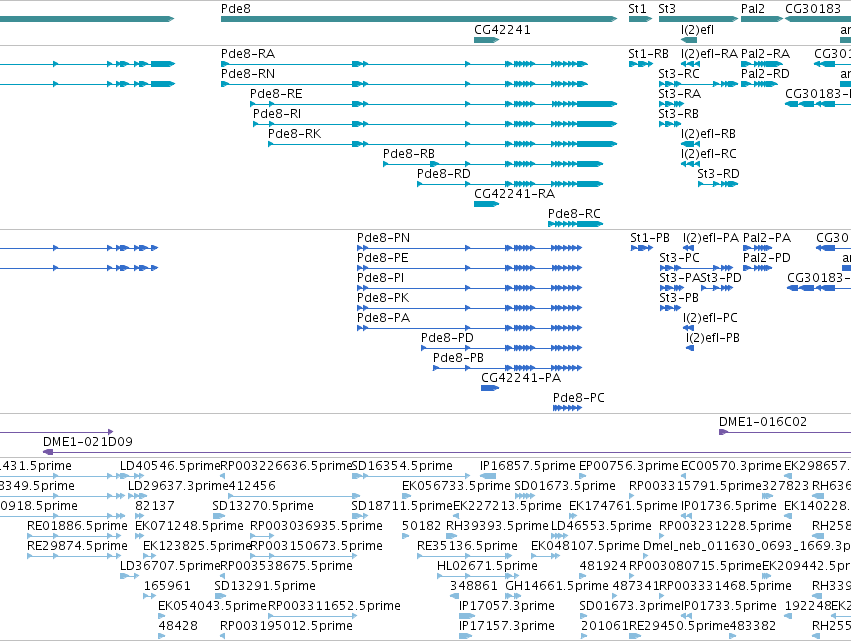The height and width of the screenshot is (641, 851).
Task: Click the IP17157.3prime EST label
Action: 506,626
